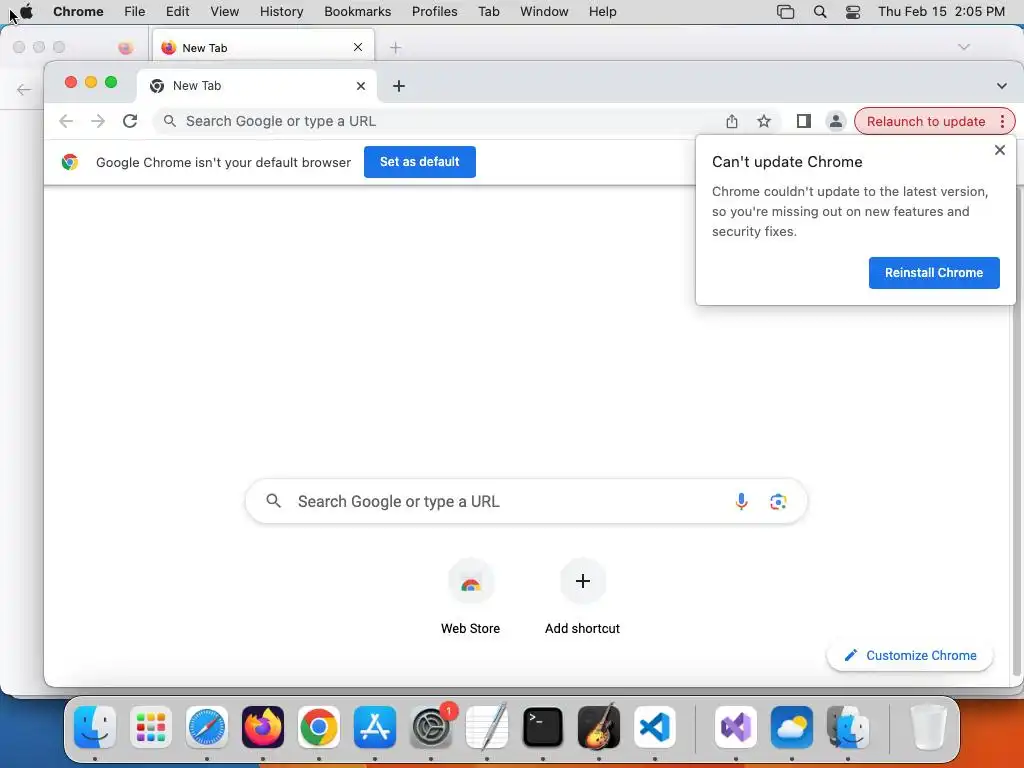The height and width of the screenshot is (768, 1024).
Task: Open the File menu
Action: [135, 12]
